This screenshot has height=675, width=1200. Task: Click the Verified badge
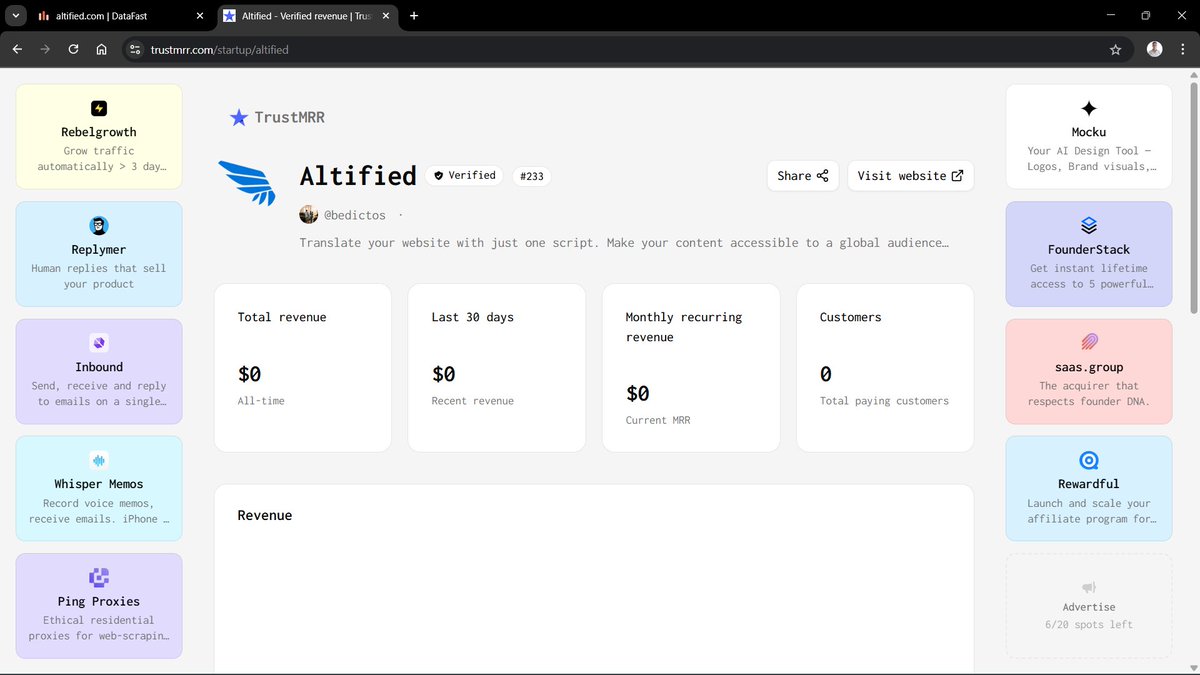(464, 175)
